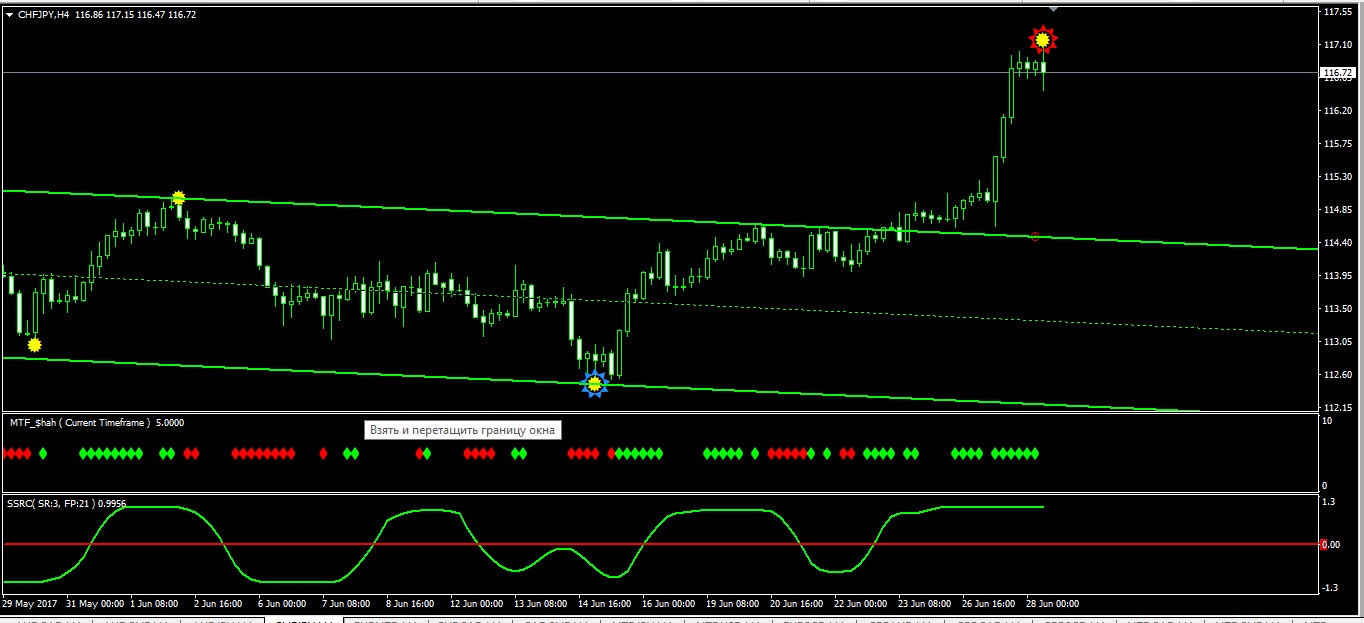The height and width of the screenshot is (623, 1364).
Task: Click the 114.40 price axis label
Action: (1338, 243)
